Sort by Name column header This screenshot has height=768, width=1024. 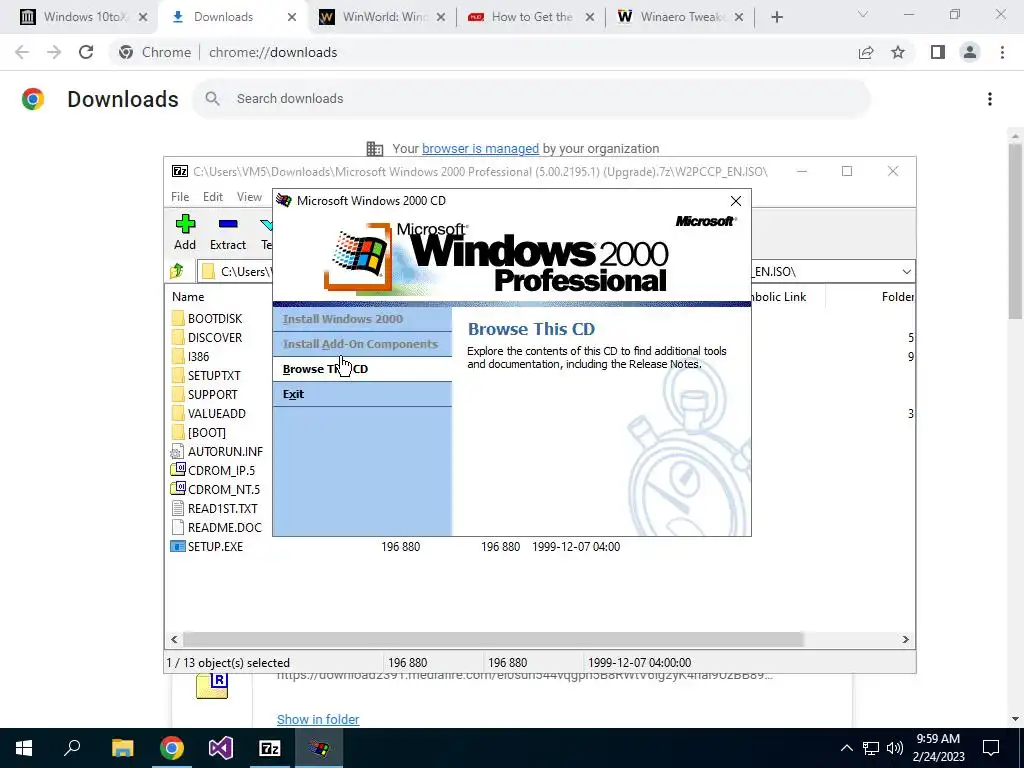pos(188,296)
